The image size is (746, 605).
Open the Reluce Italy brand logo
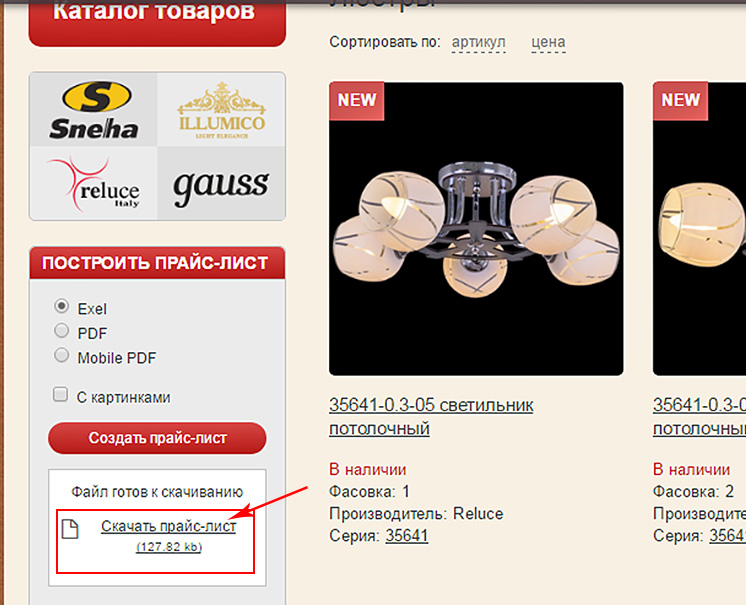94,183
